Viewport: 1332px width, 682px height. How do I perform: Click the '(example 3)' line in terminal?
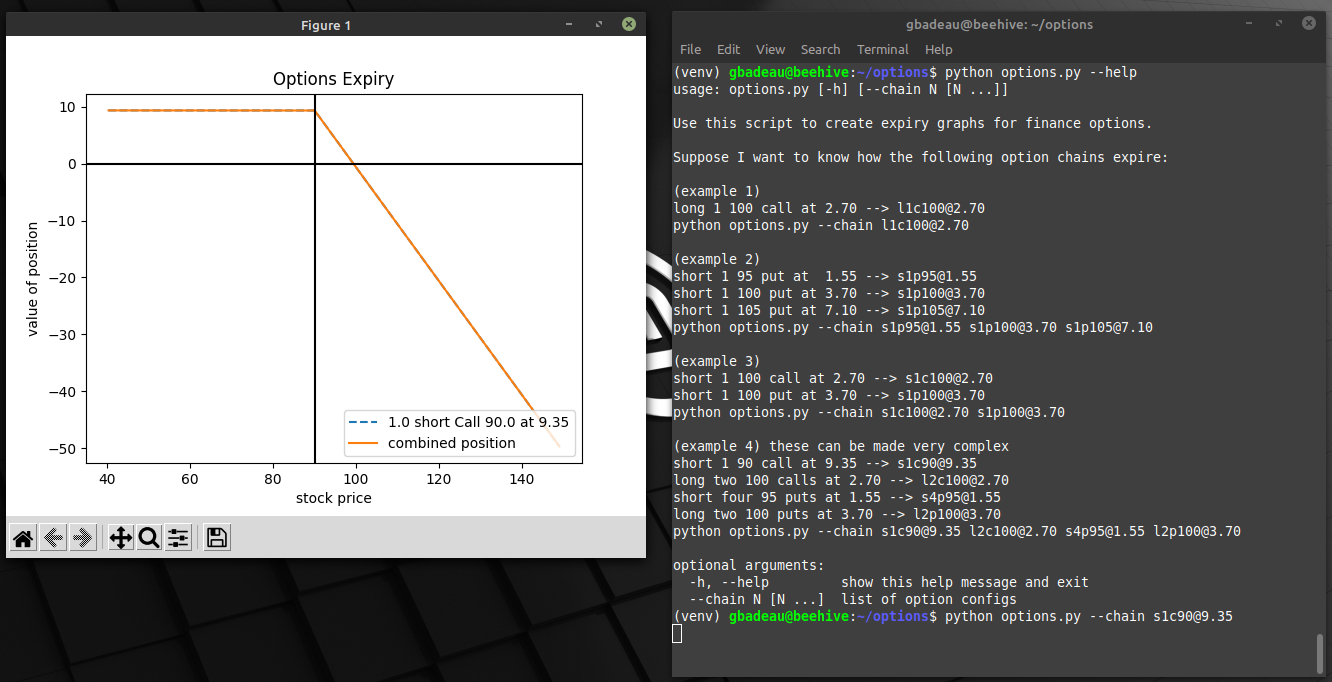(x=717, y=361)
